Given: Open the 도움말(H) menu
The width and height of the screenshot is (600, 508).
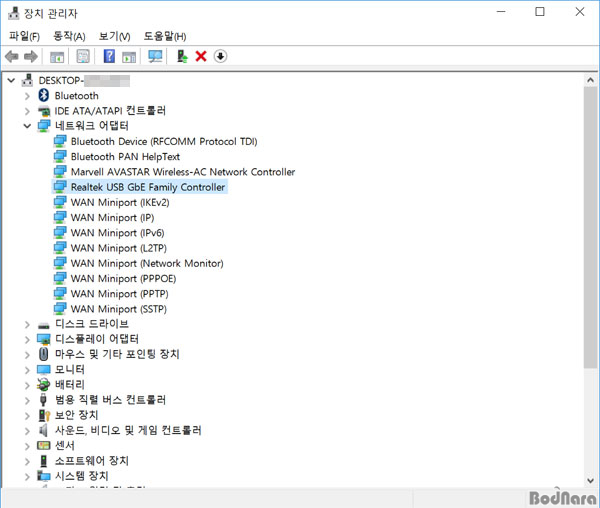Looking at the screenshot, I should coord(165,36).
